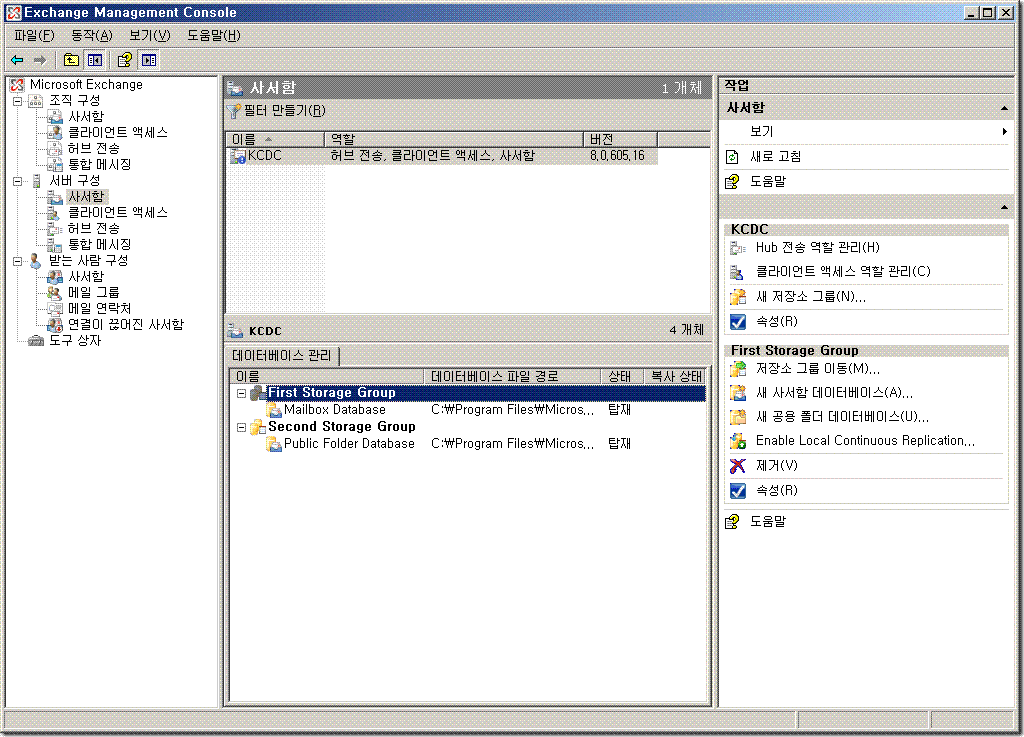The image size is (1024, 737).
Task: Collapse the 사서함 section in the action pane
Action: point(1004,108)
